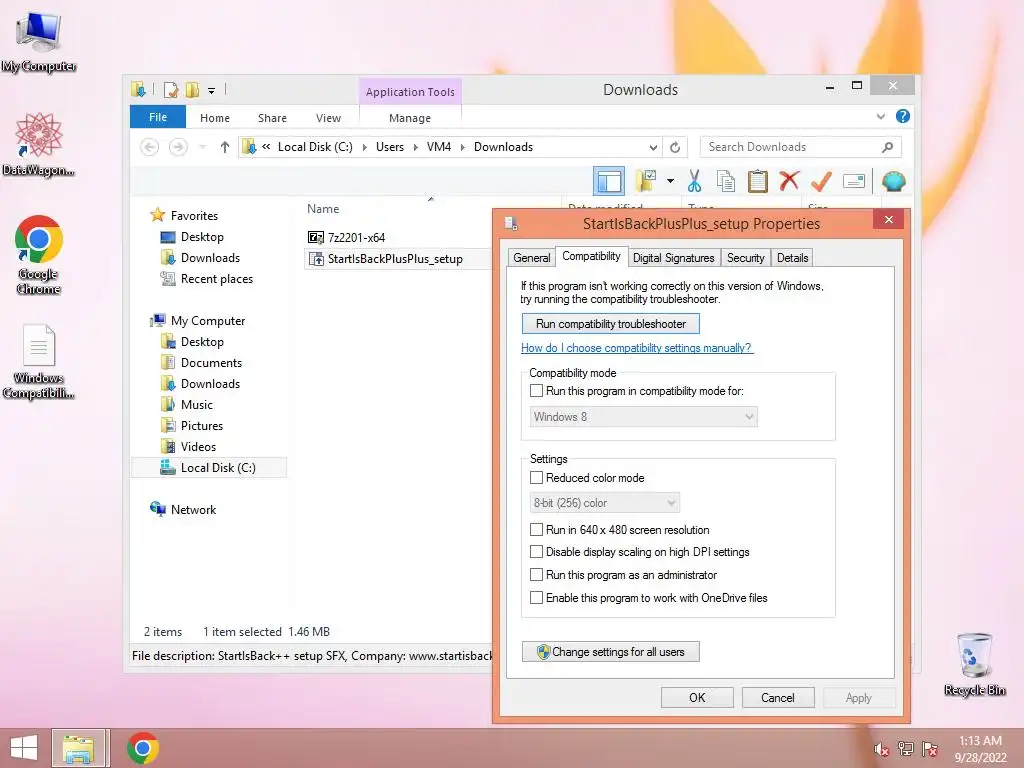Screen dimensions: 1024x768
Task: Click Users breadcrumb chevron in address bar
Action: [x=415, y=147]
